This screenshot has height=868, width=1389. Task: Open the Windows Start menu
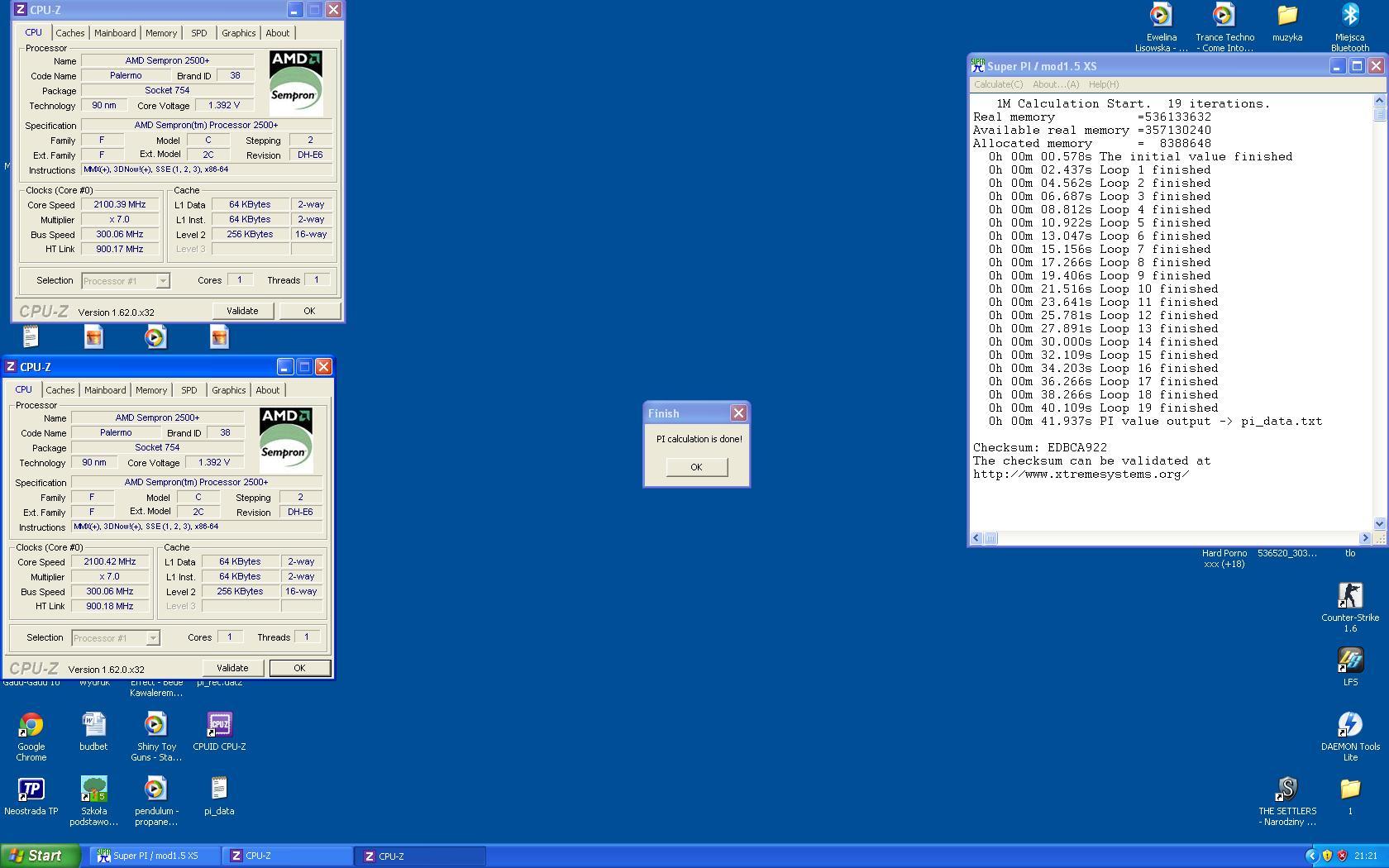pos(41,856)
